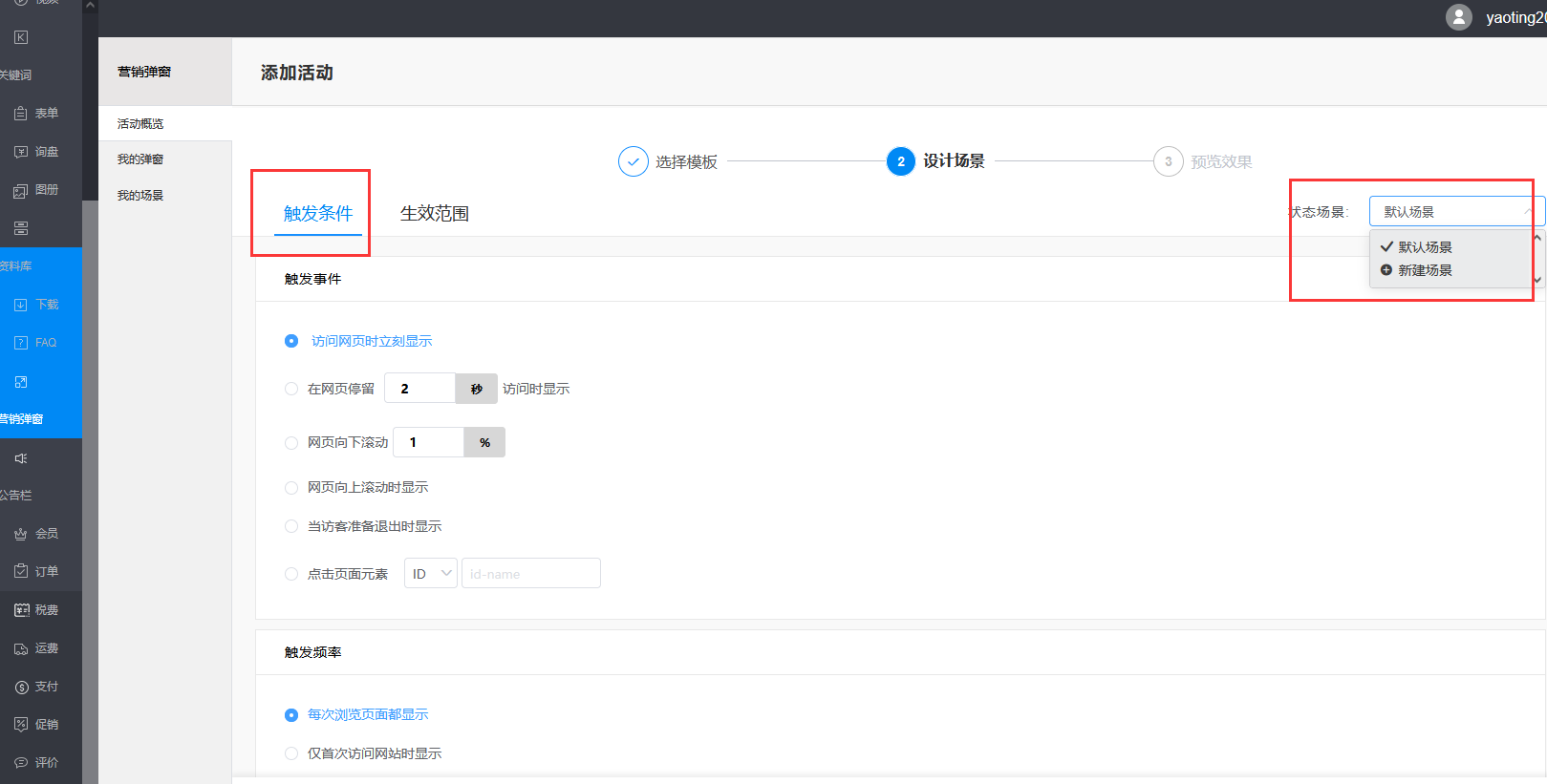Expand the 状态场景 dropdown showing 默认场景
The height and width of the screenshot is (784, 1547).
coord(1455,211)
